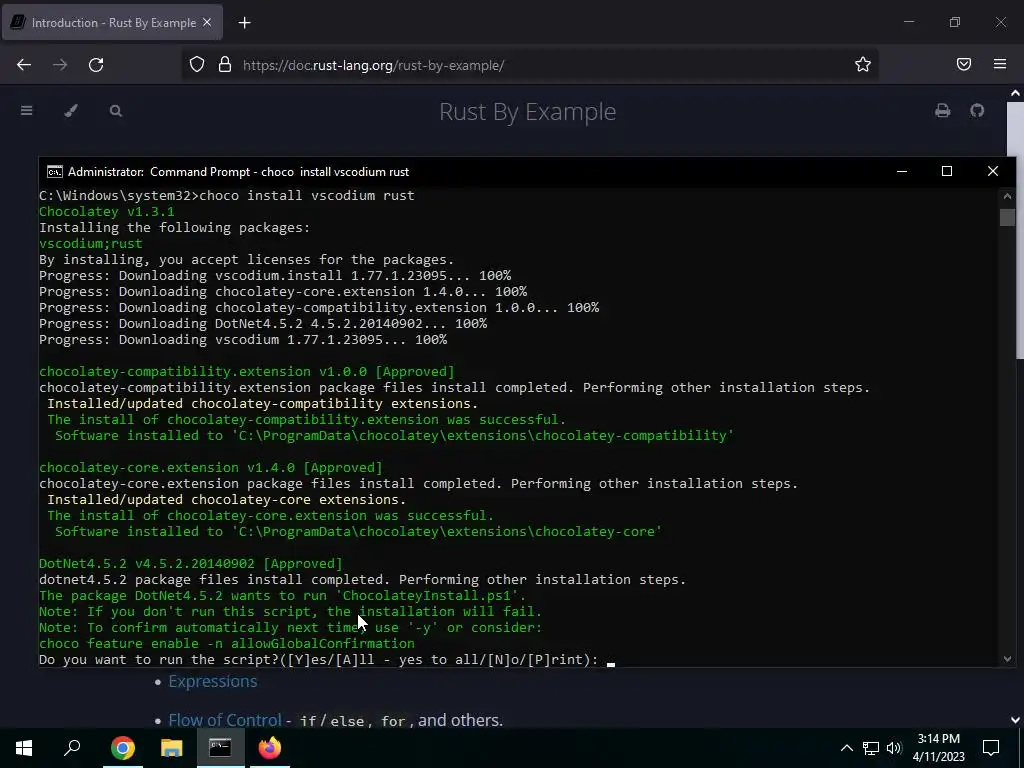Go back with the Firefox back arrow
Screen dimensions: 1024x768
24,65
